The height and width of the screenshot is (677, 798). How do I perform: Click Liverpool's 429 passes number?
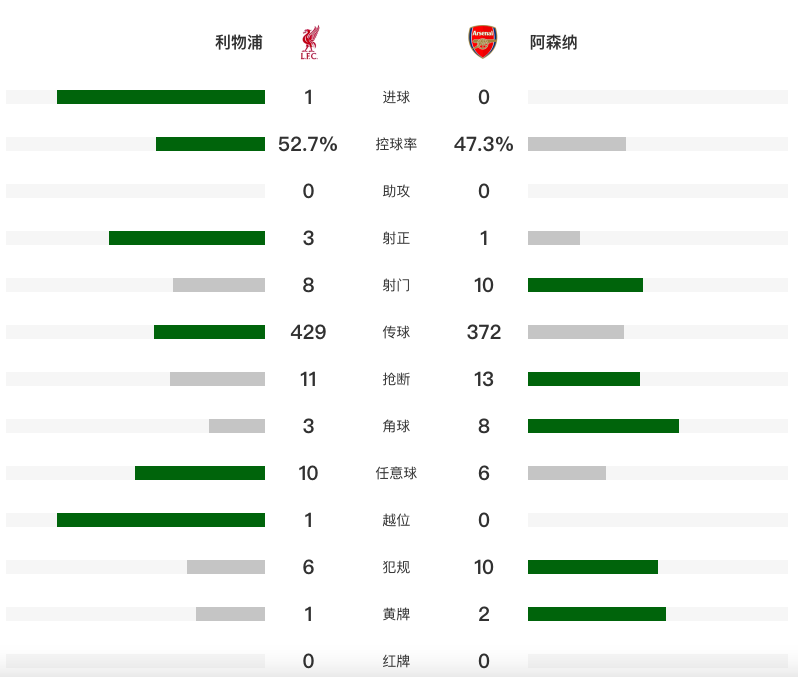pos(308,332)
